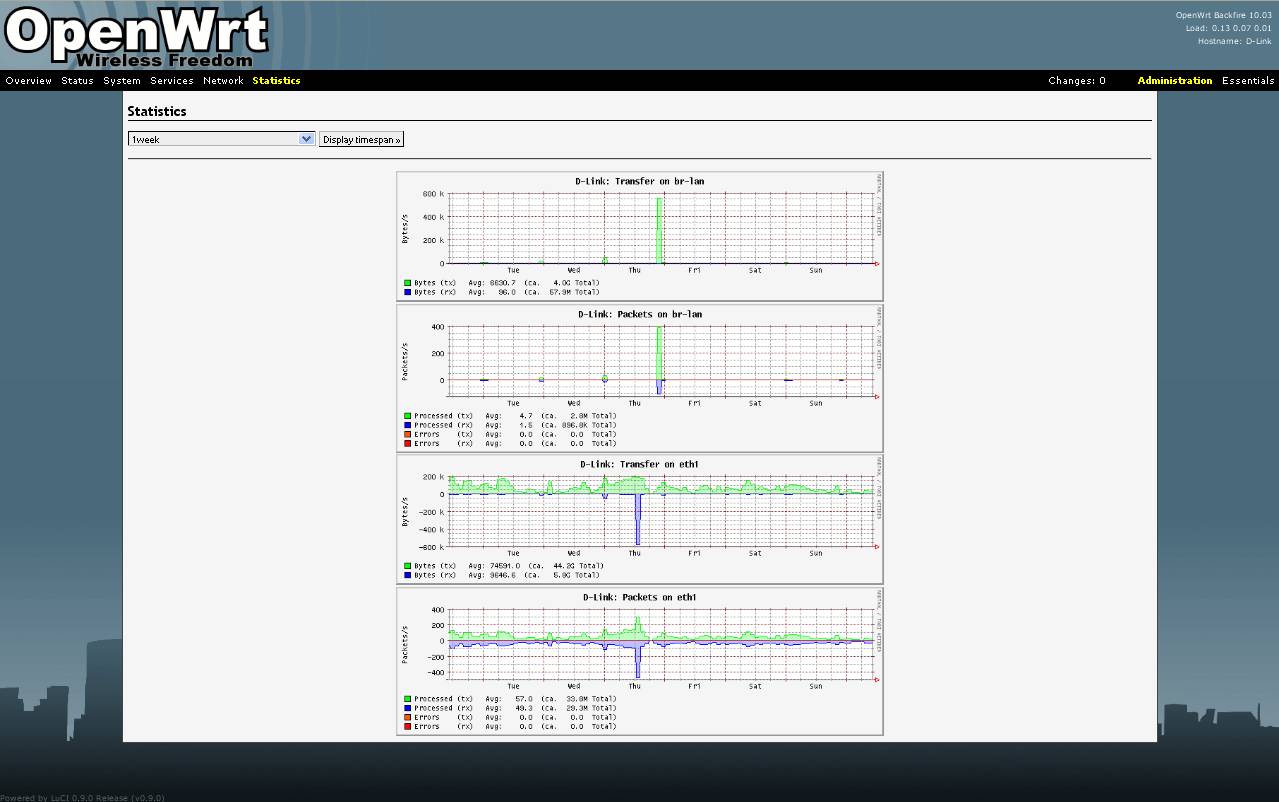This screenshot has width=1279, height=802.
Task: Click the Display timespan button
Action: 362,139
